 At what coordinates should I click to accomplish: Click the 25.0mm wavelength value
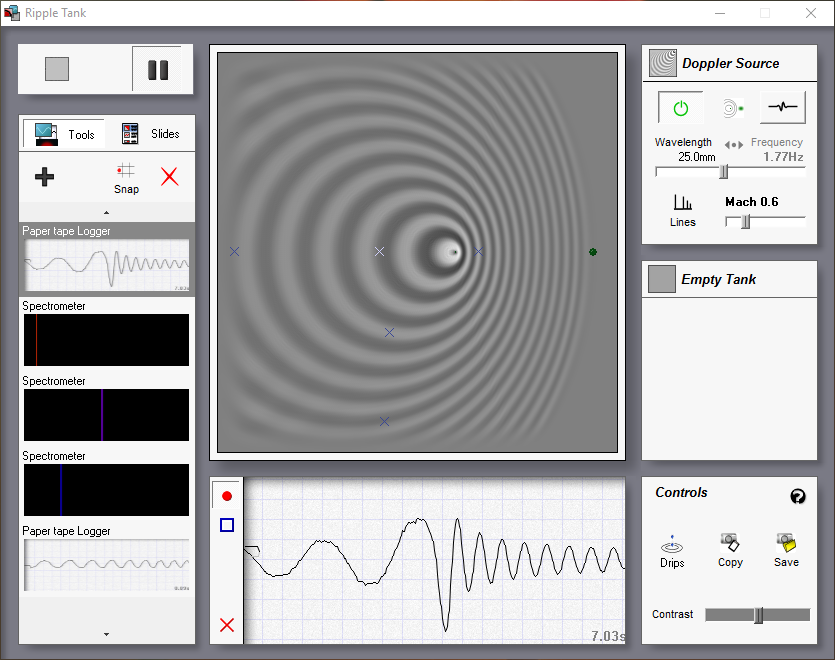[697, 157]
